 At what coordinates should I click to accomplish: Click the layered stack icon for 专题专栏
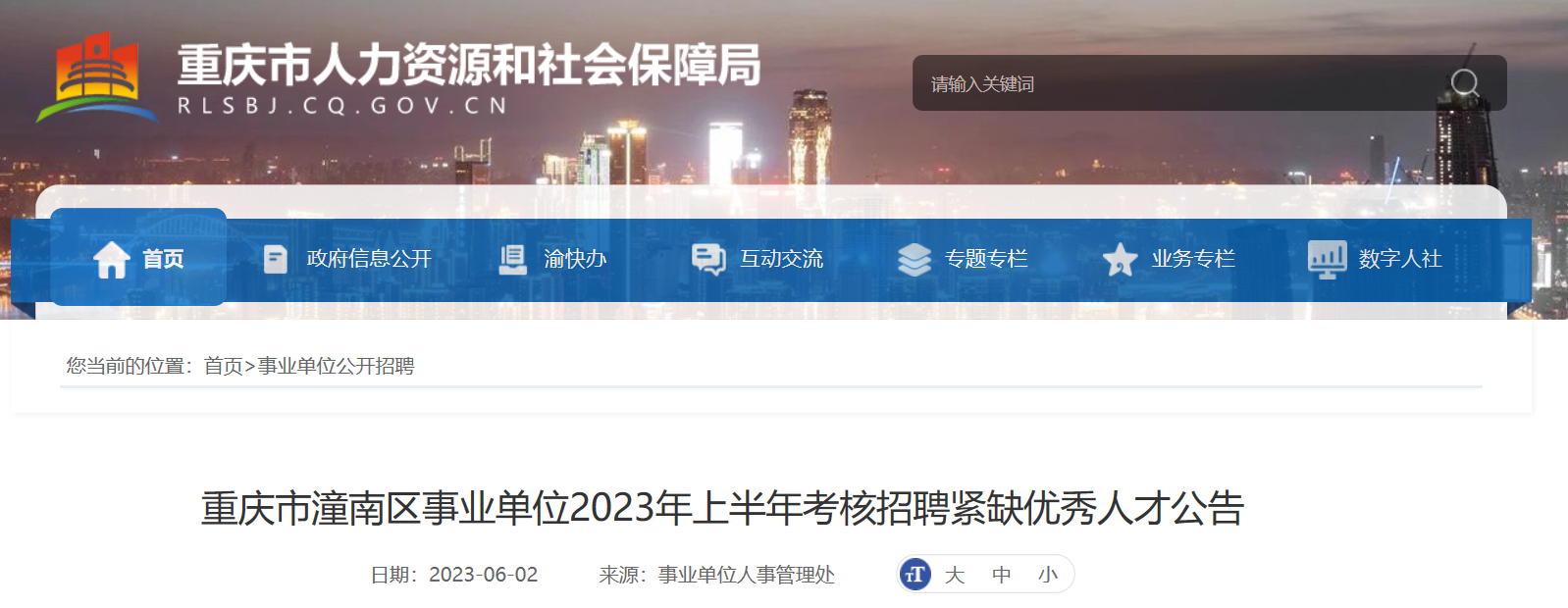click(x=915, y=260)
